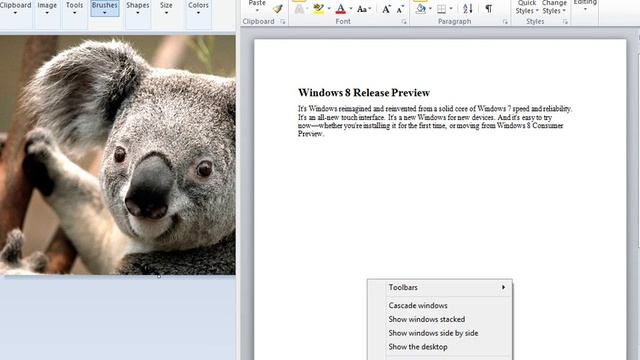The height and width of the screenshot is (360, 640).
Task: Click the Borders icon in Paragraph group
Action: click(x=441, y=9)
